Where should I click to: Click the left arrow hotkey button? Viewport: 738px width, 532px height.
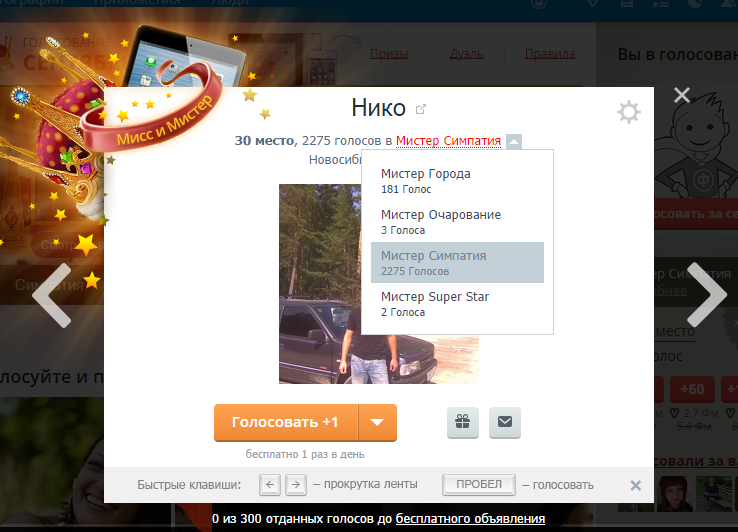tap(270, 484)
